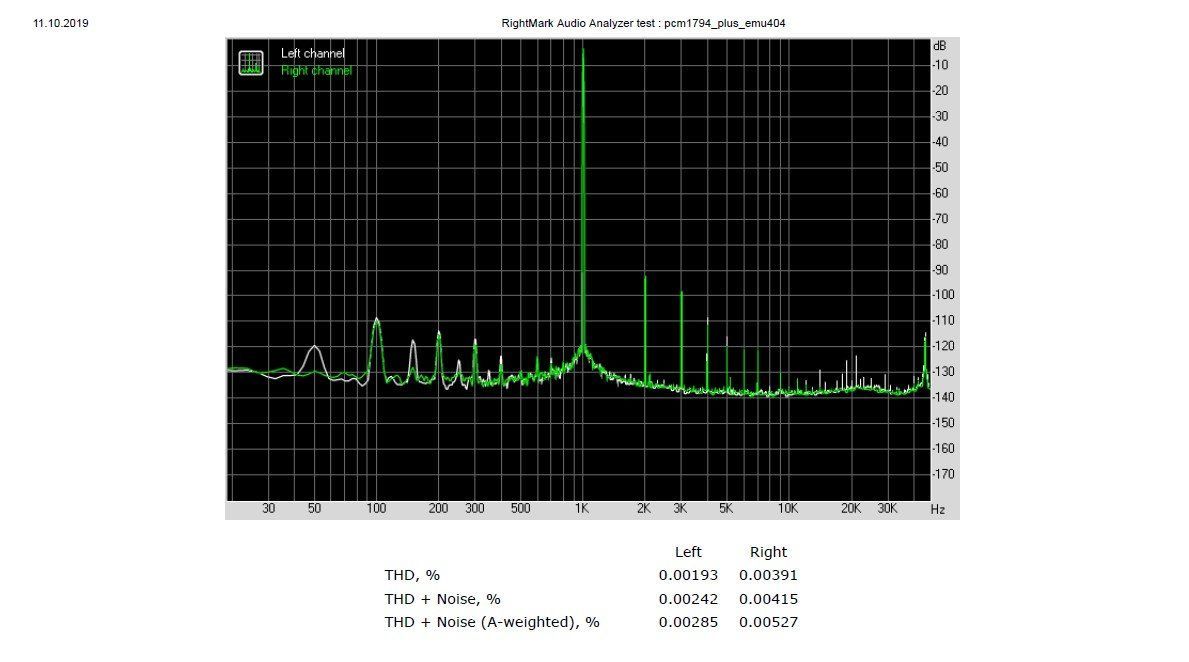Click the 2K frequency axis label

tap(644, 509)
